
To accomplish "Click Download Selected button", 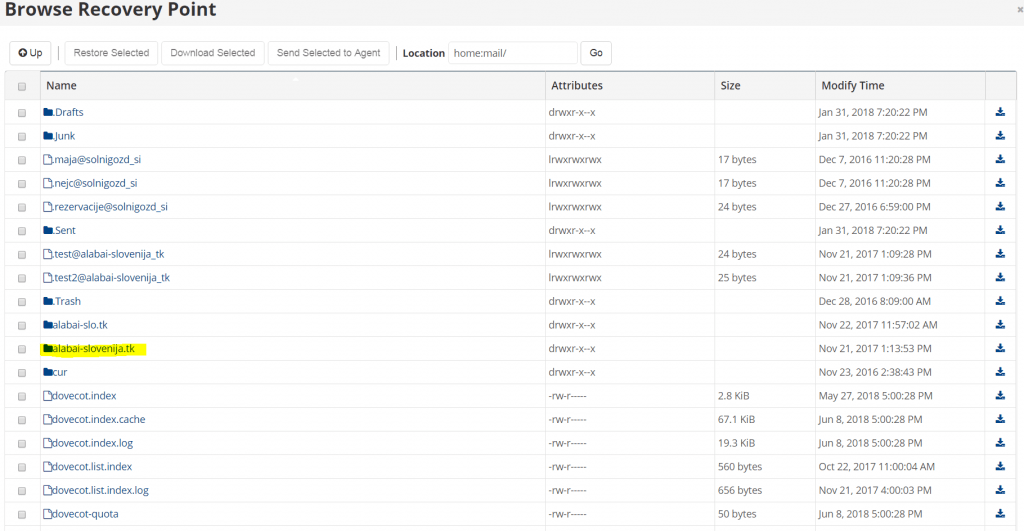I will [x=213, y=53].
